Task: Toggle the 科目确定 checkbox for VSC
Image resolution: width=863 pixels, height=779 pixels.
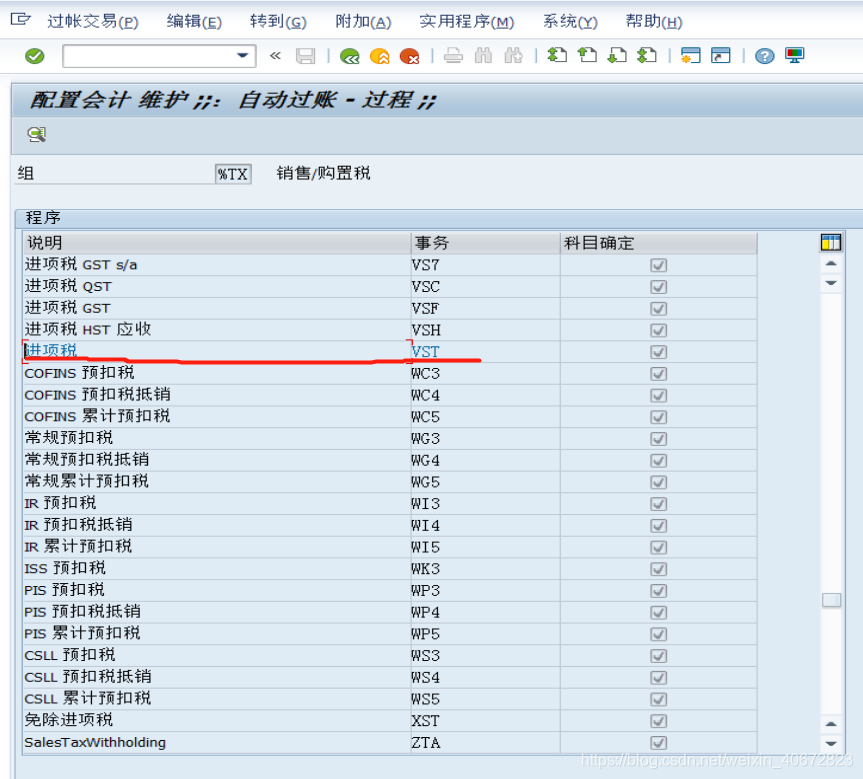Action: pos(658,287)
